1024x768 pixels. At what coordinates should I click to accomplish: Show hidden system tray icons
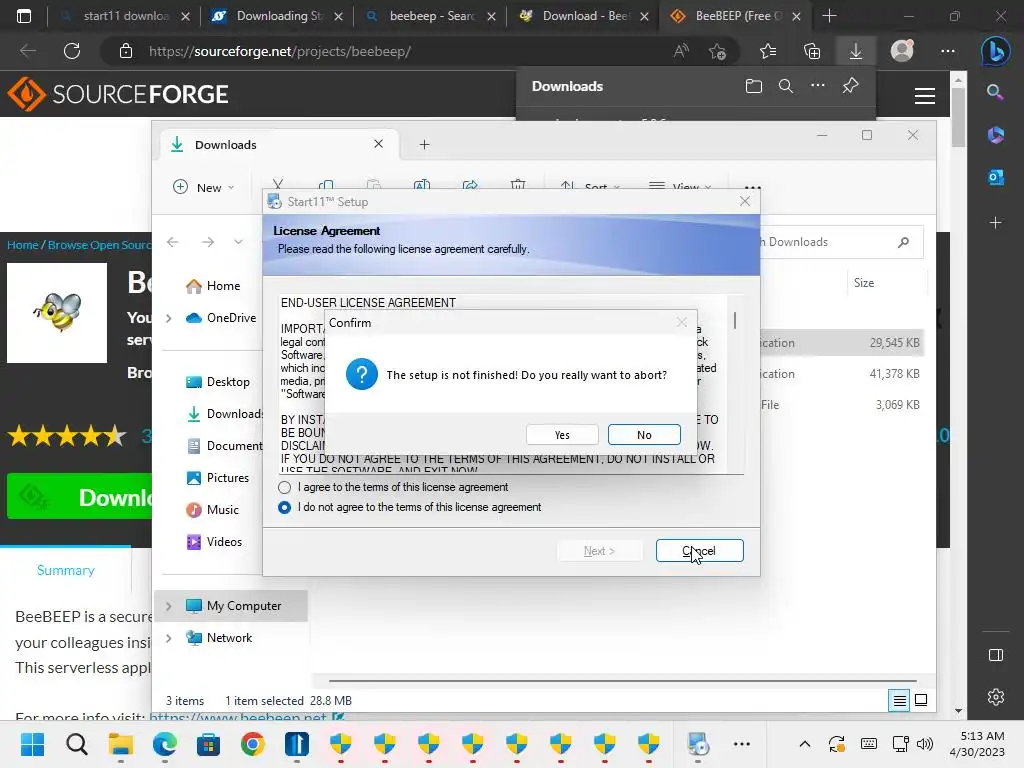click(x=805, y=744)
